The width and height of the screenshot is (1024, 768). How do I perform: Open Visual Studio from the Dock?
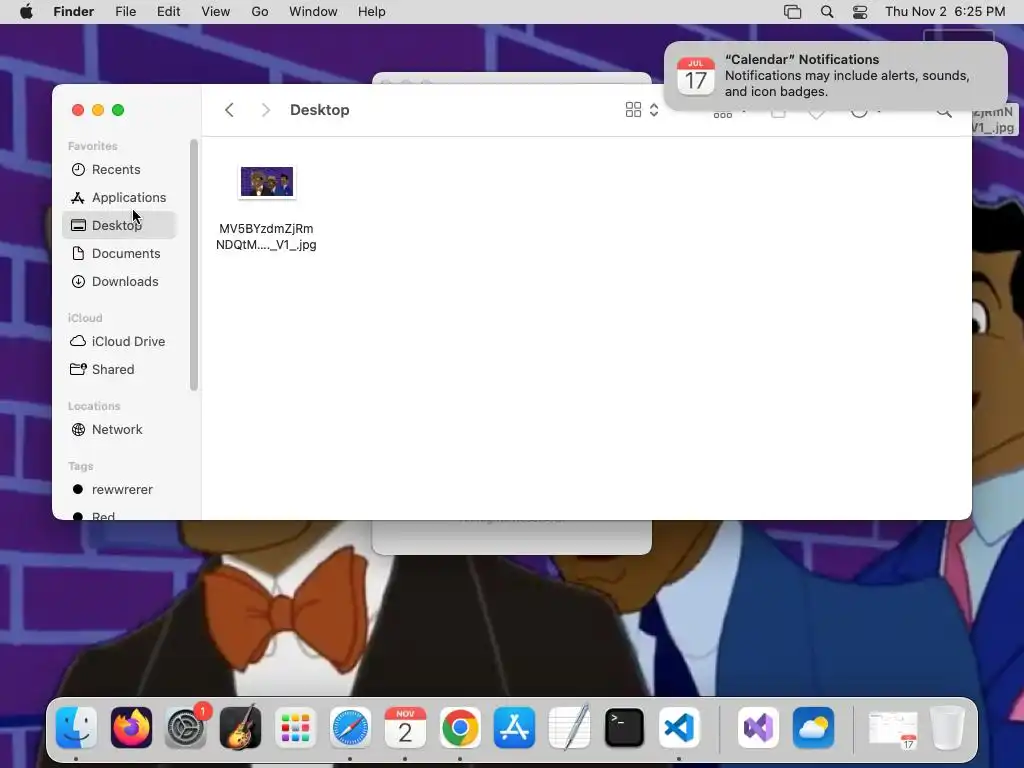[x=758, y=728]
